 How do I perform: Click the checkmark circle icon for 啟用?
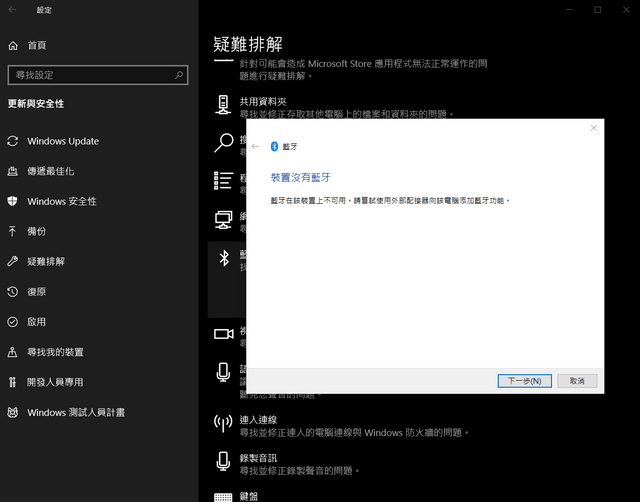click(13, 322)
